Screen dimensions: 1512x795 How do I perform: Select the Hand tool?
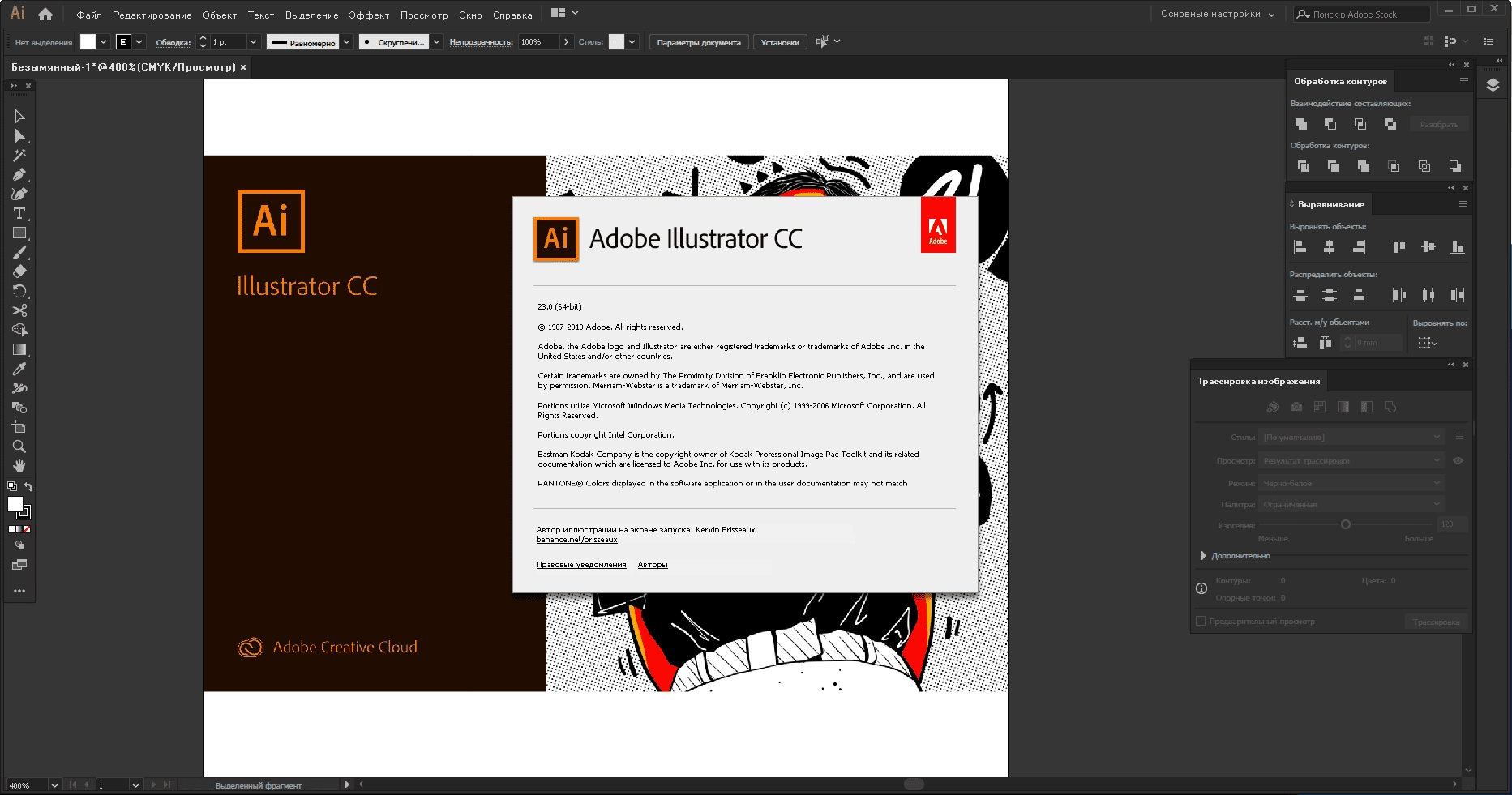click(19, 466)
